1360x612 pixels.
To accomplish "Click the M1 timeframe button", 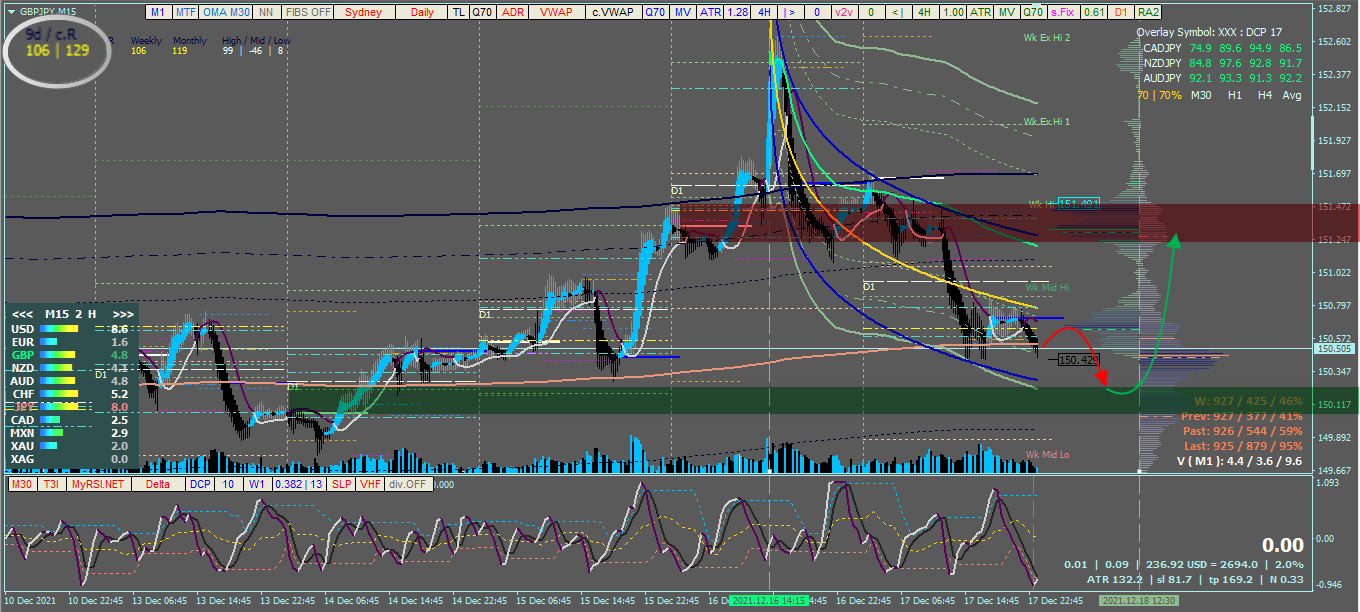I will (x=158, y=12).
